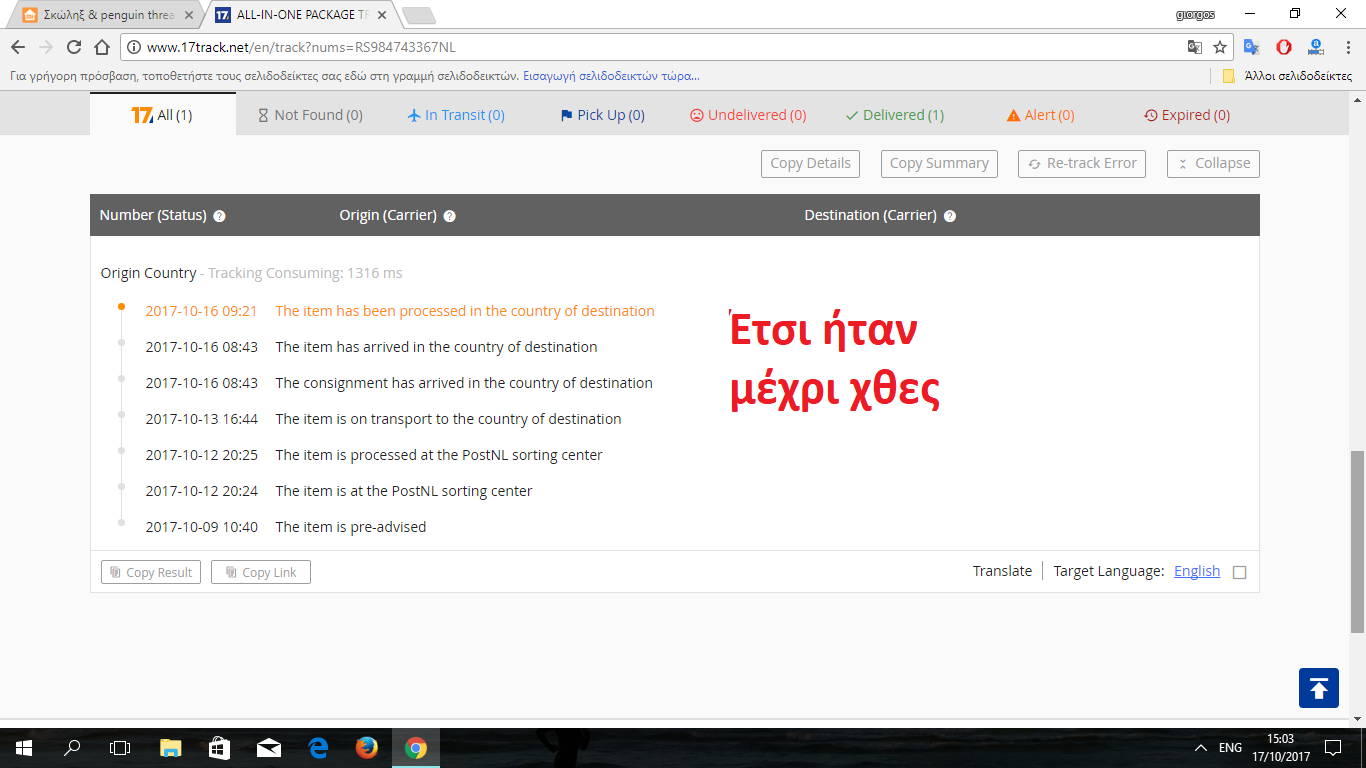Click the Copy Details button

tap(811, 164)
